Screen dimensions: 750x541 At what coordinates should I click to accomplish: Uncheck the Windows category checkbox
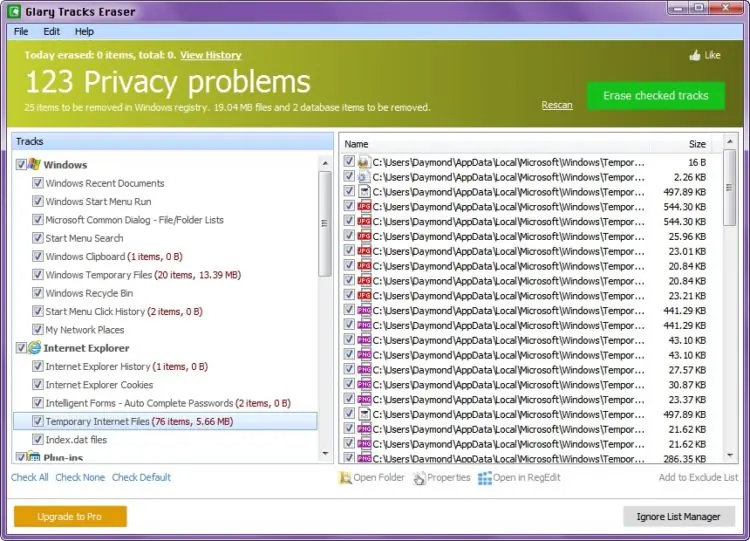click(x=21, y=164)
